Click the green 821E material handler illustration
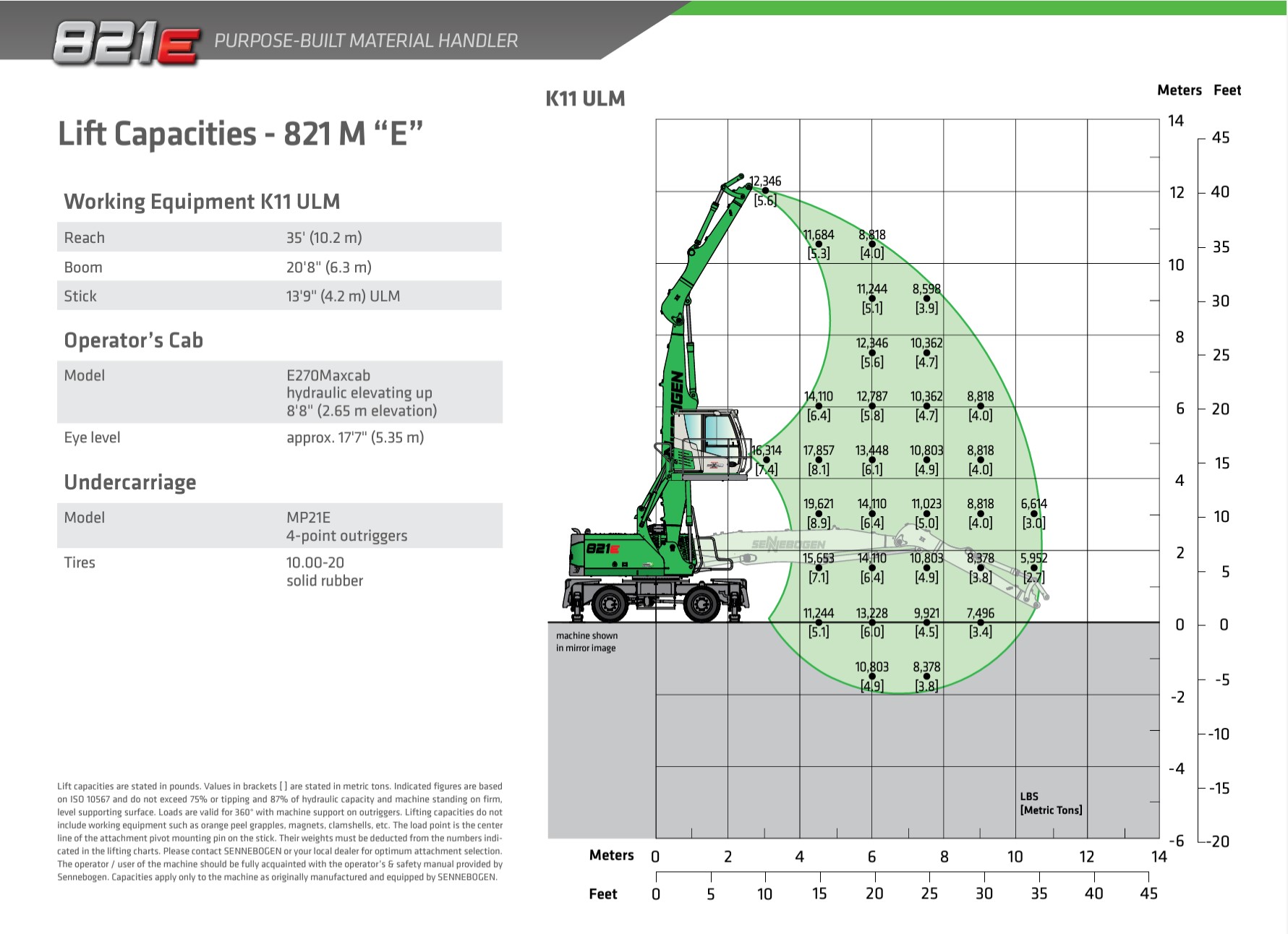 tap(658, 398)
